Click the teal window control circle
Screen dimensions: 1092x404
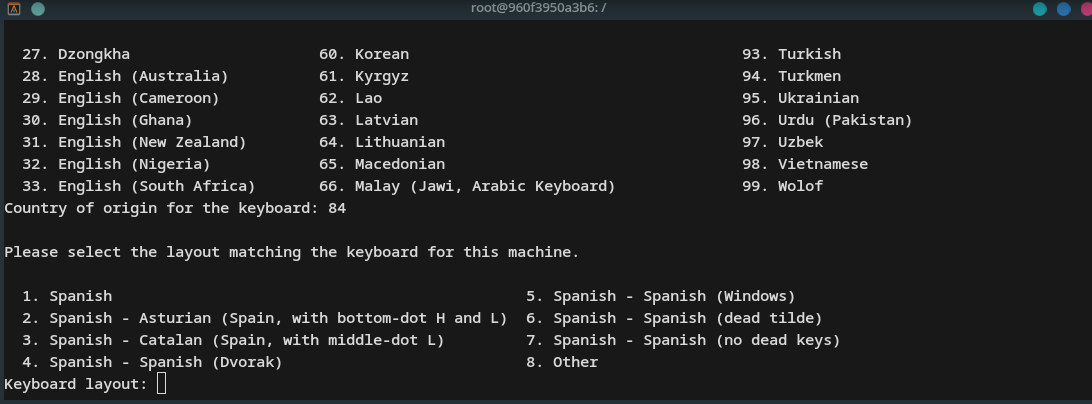(x=1040, y=9)
